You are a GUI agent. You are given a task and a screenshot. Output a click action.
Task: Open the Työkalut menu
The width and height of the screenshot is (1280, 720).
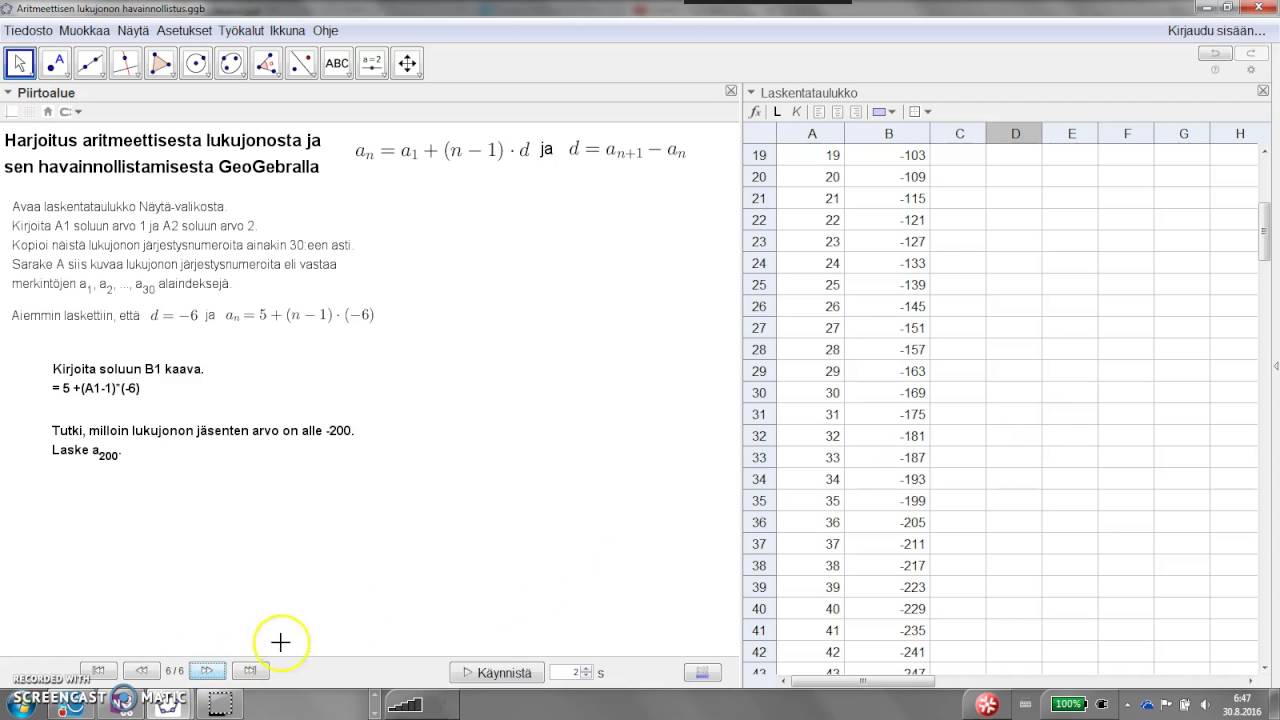pyautogui.click(x=242, y=31)
